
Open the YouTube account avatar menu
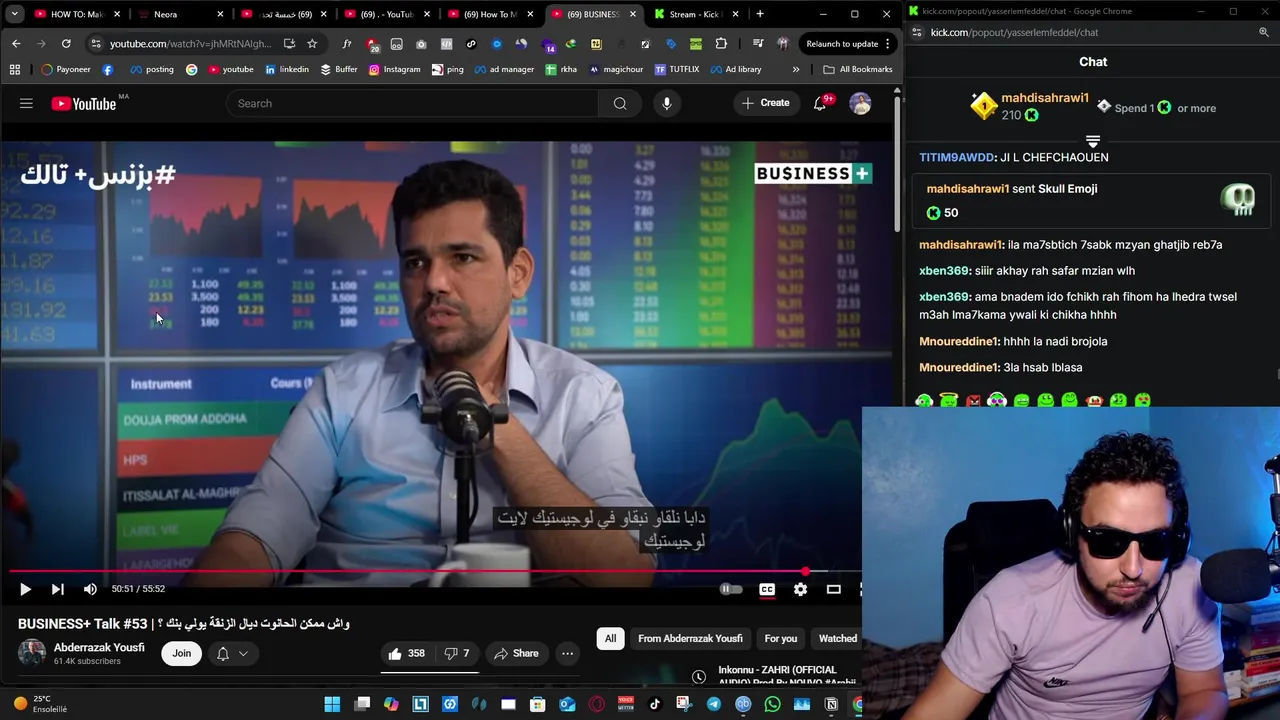click(x=860, y=103)
